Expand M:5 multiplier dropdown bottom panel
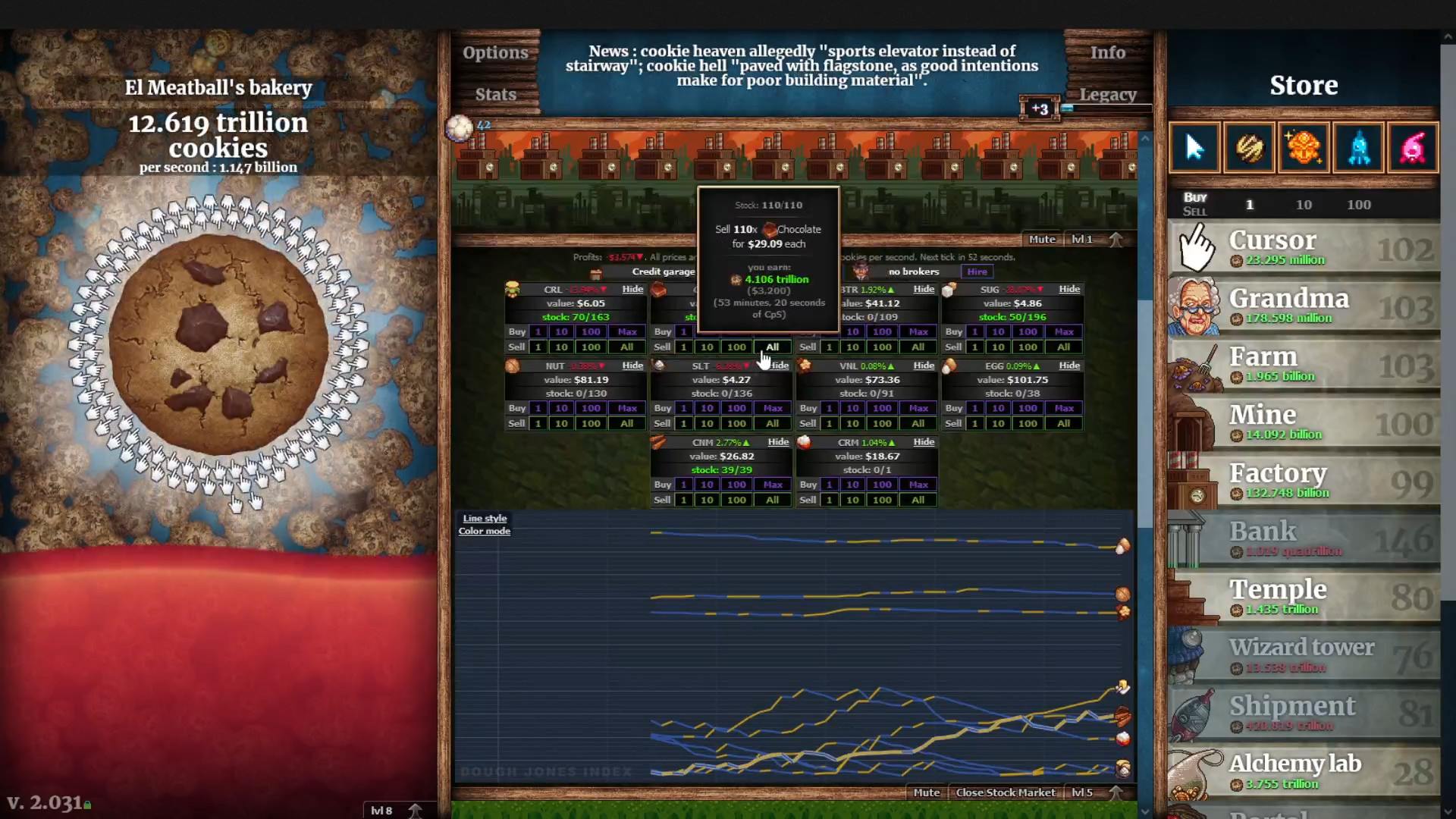The height and width of the screenshot is (819, 1456). (1083, 791)
